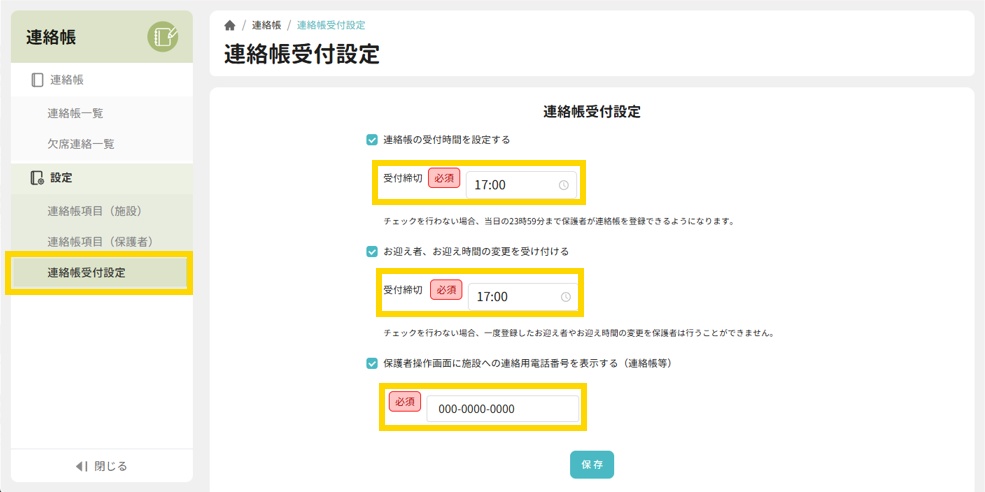Click the first 受付締切 time field
The height and width of the screenshot is (492, 985).
[510, 185]
